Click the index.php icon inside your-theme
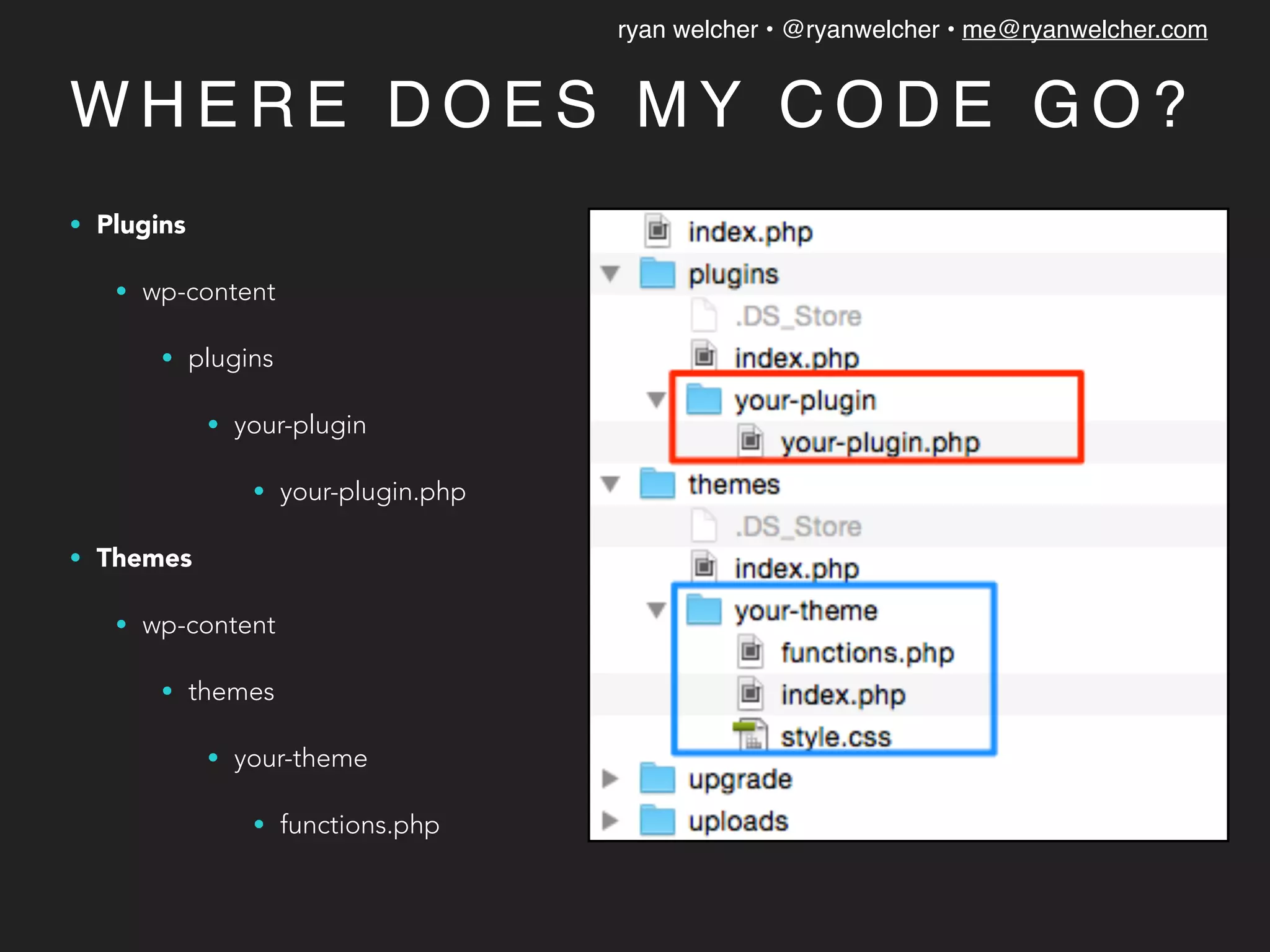 click(751, 694)
